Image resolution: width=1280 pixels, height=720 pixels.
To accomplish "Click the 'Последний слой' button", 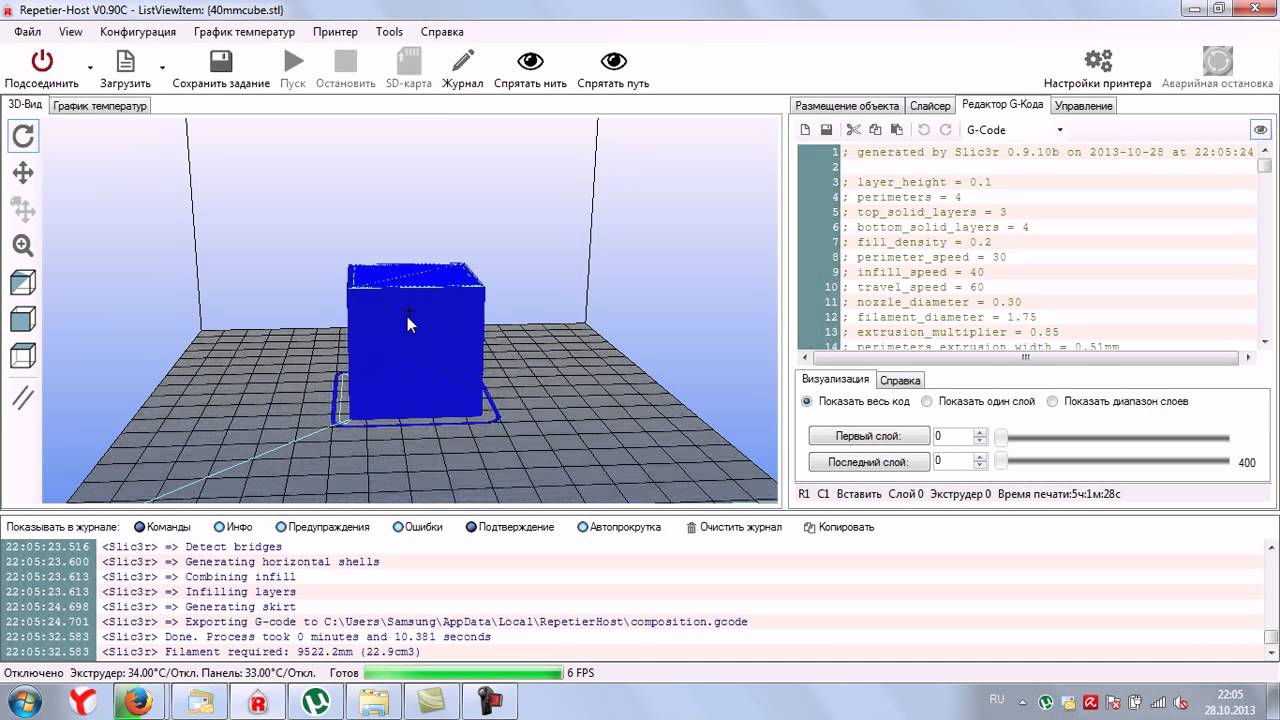I will (868, 462).
